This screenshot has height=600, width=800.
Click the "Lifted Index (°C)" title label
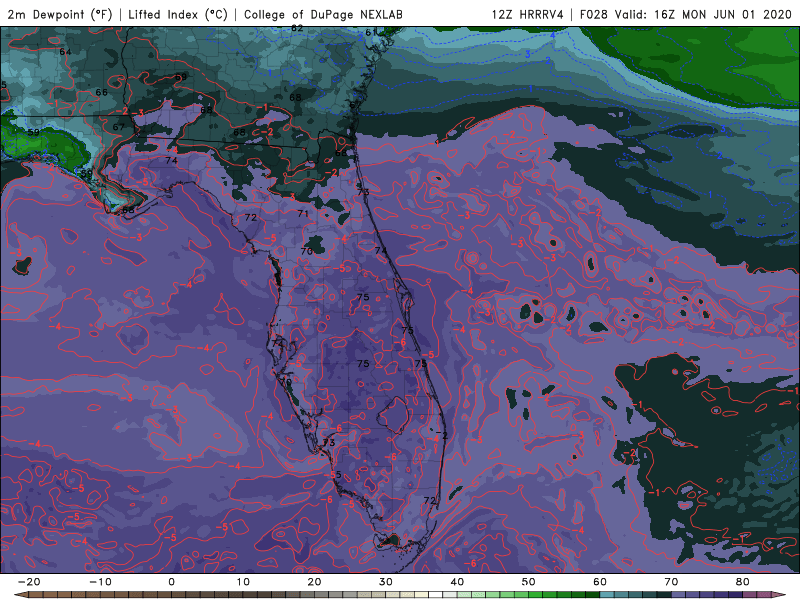178,14
